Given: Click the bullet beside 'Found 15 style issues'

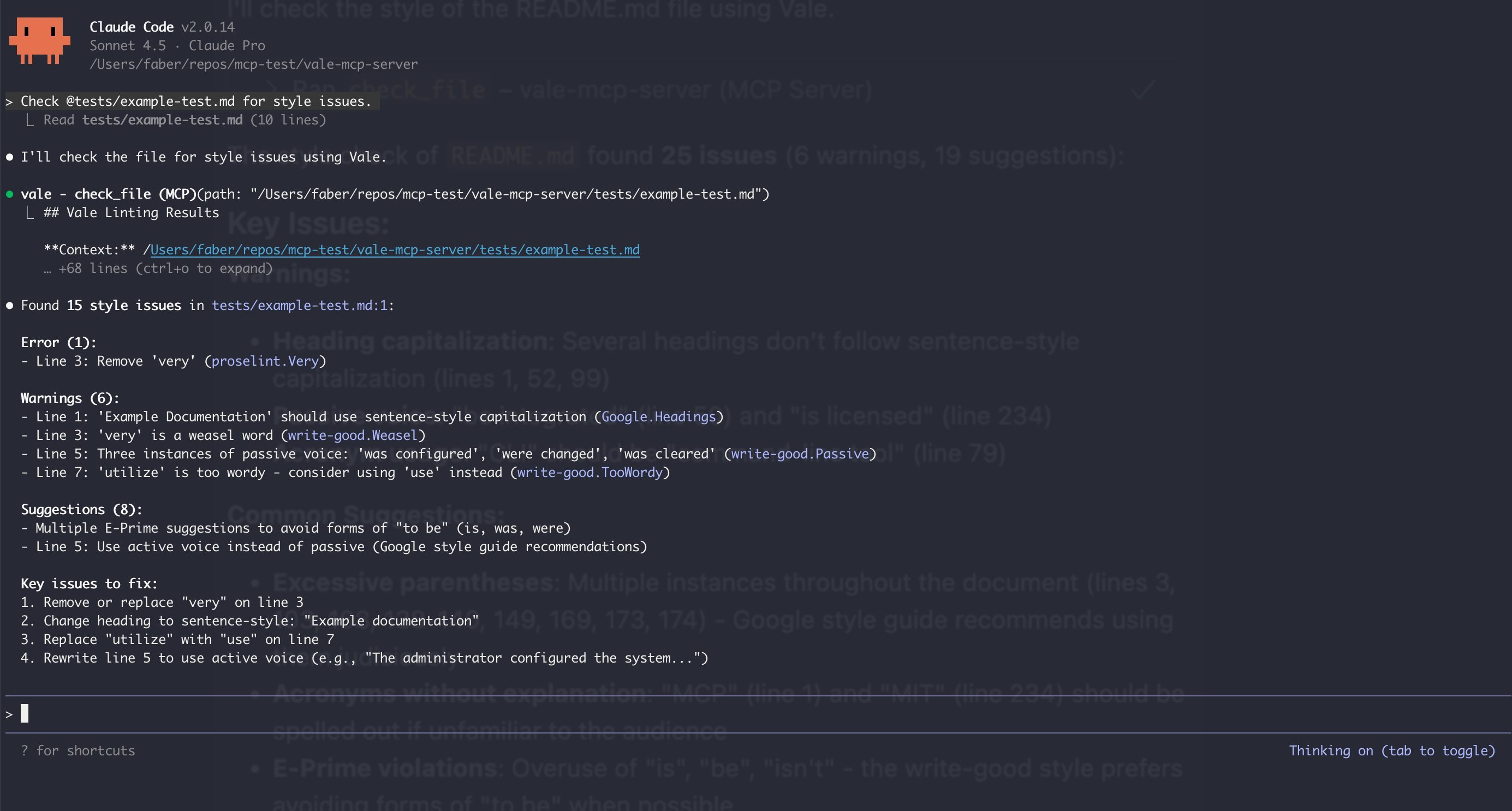Looking at the screenshot, I should point(9,305).
